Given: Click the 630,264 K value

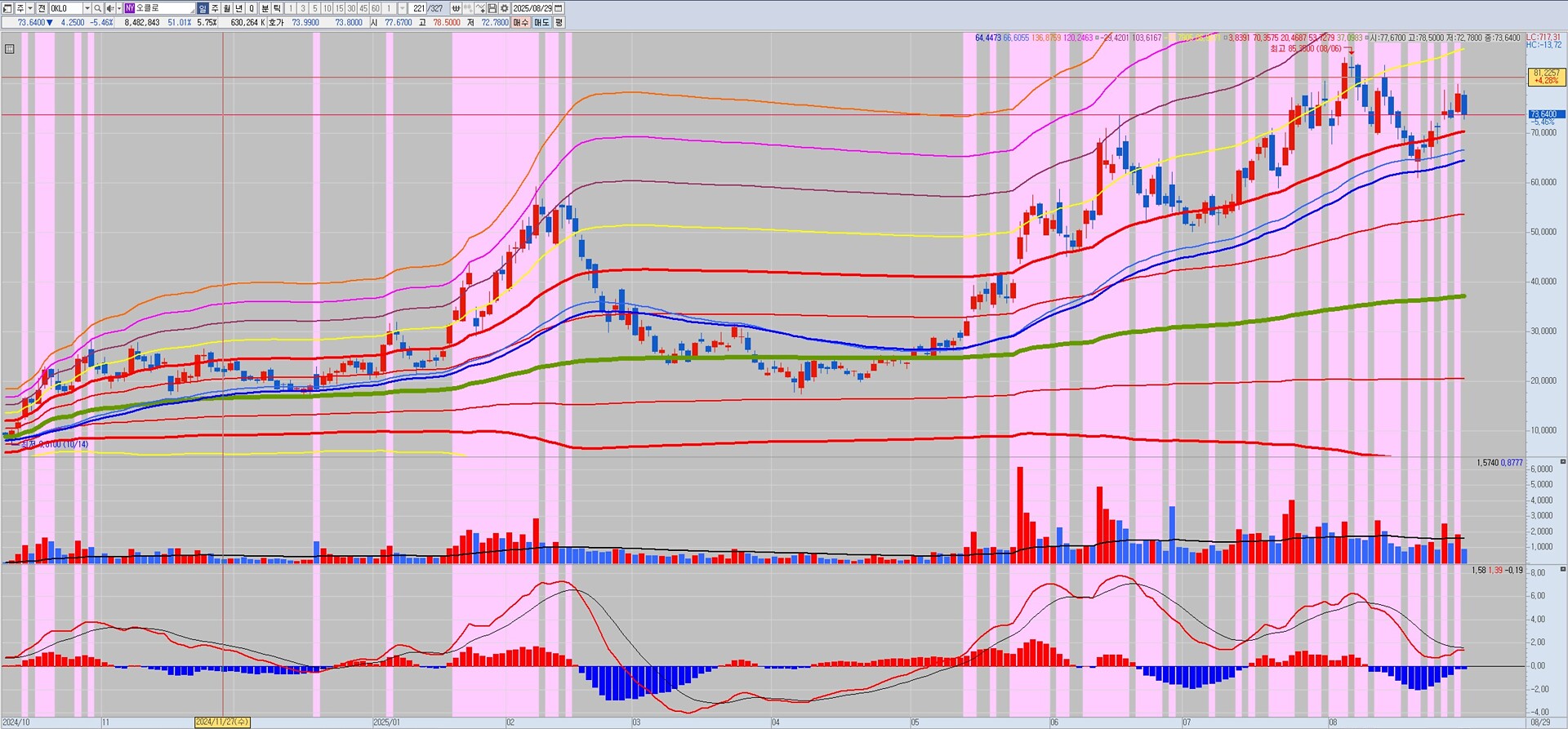Looking at the screenshot, I should [x=247, y=23].
